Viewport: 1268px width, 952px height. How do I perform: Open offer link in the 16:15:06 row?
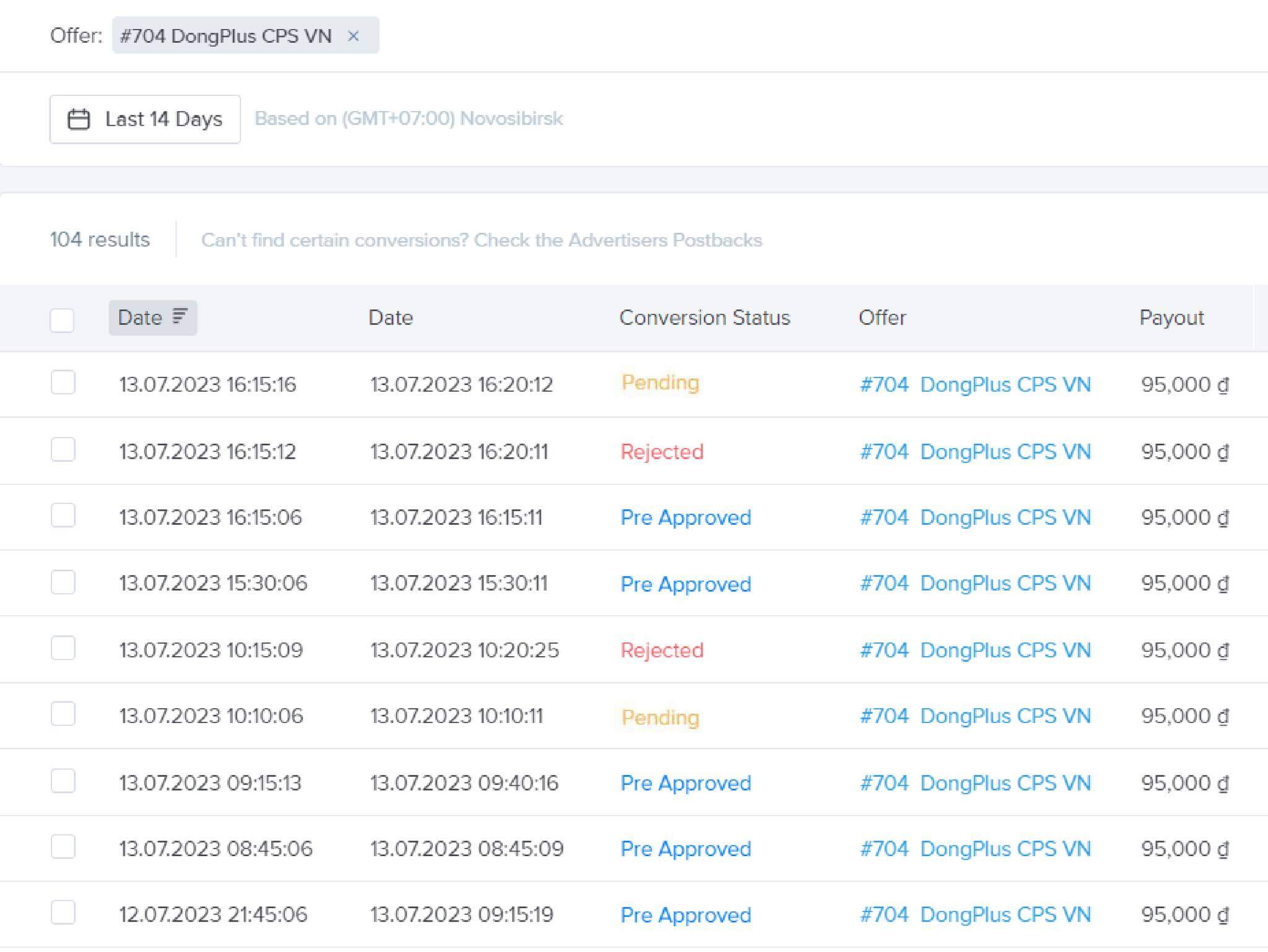click(x=975, y=517)
